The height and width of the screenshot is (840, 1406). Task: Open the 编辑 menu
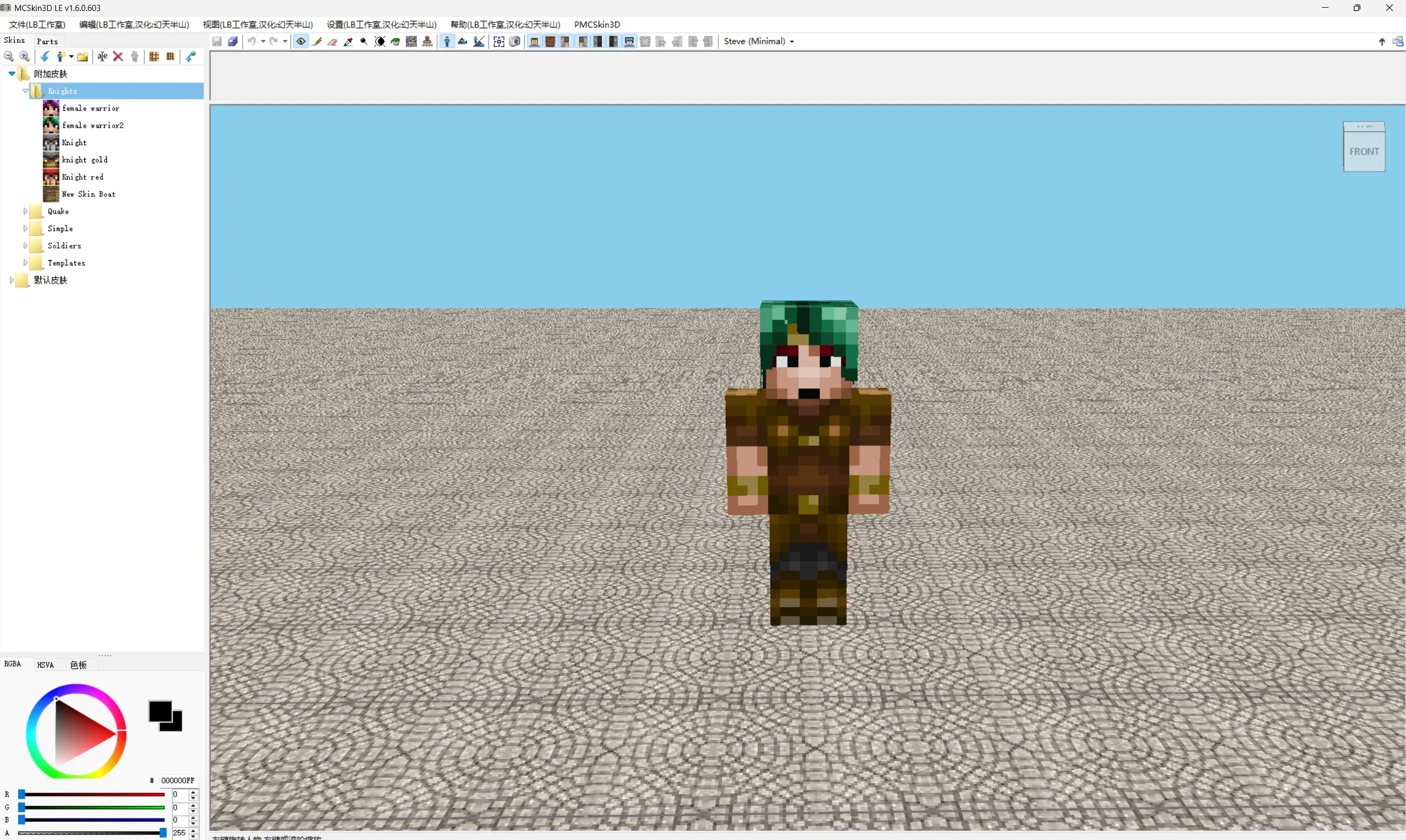click(x=134, y=24)
